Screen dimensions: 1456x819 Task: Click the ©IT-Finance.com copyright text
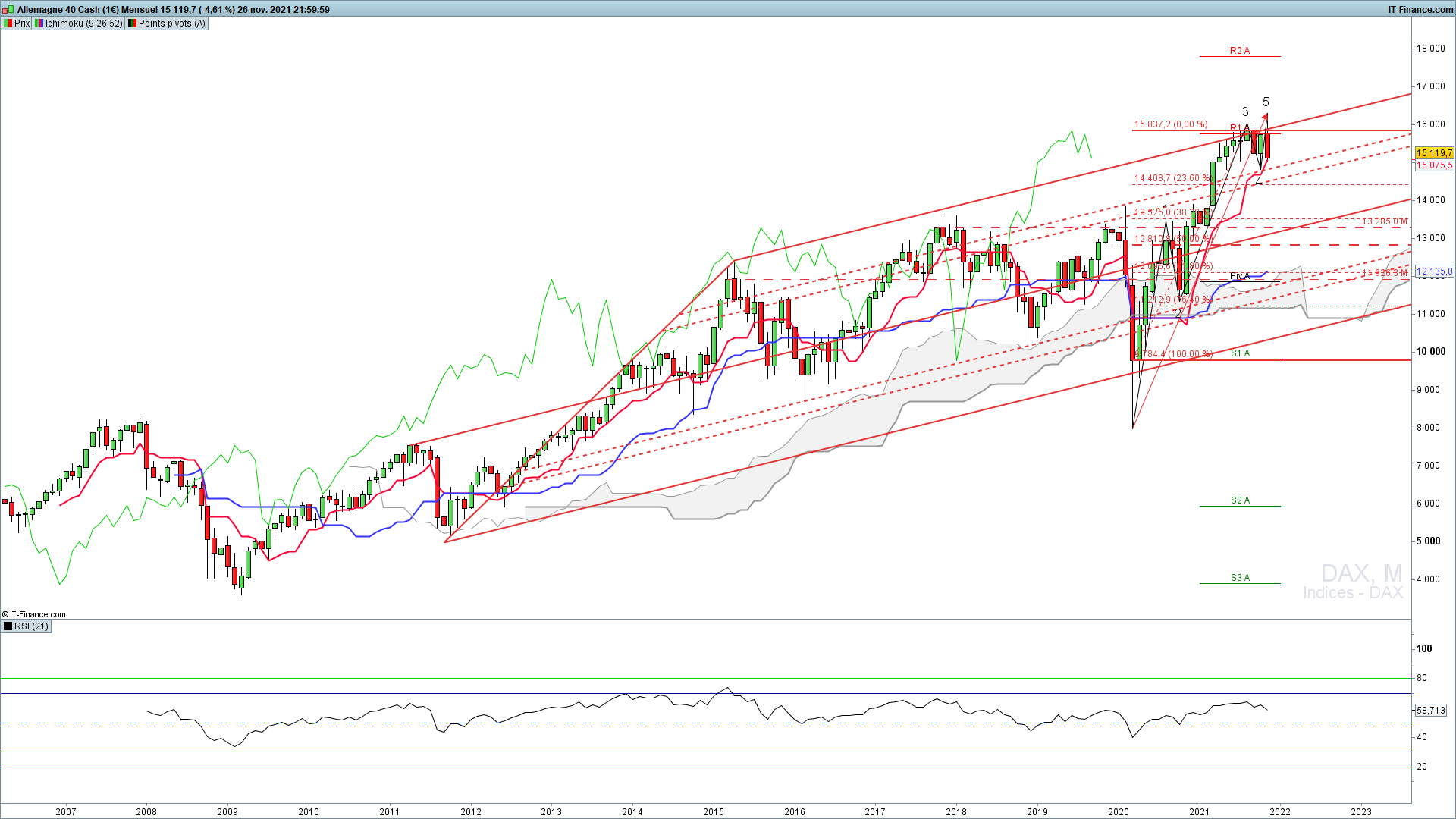tap(34, 614)
